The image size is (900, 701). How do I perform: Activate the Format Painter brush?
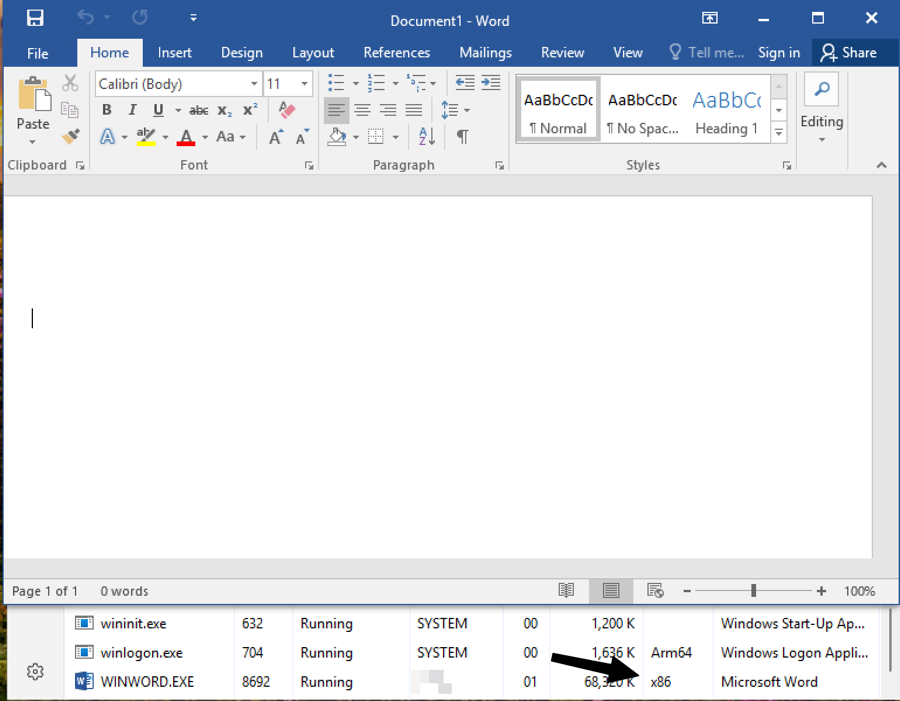tap(70, 136)
